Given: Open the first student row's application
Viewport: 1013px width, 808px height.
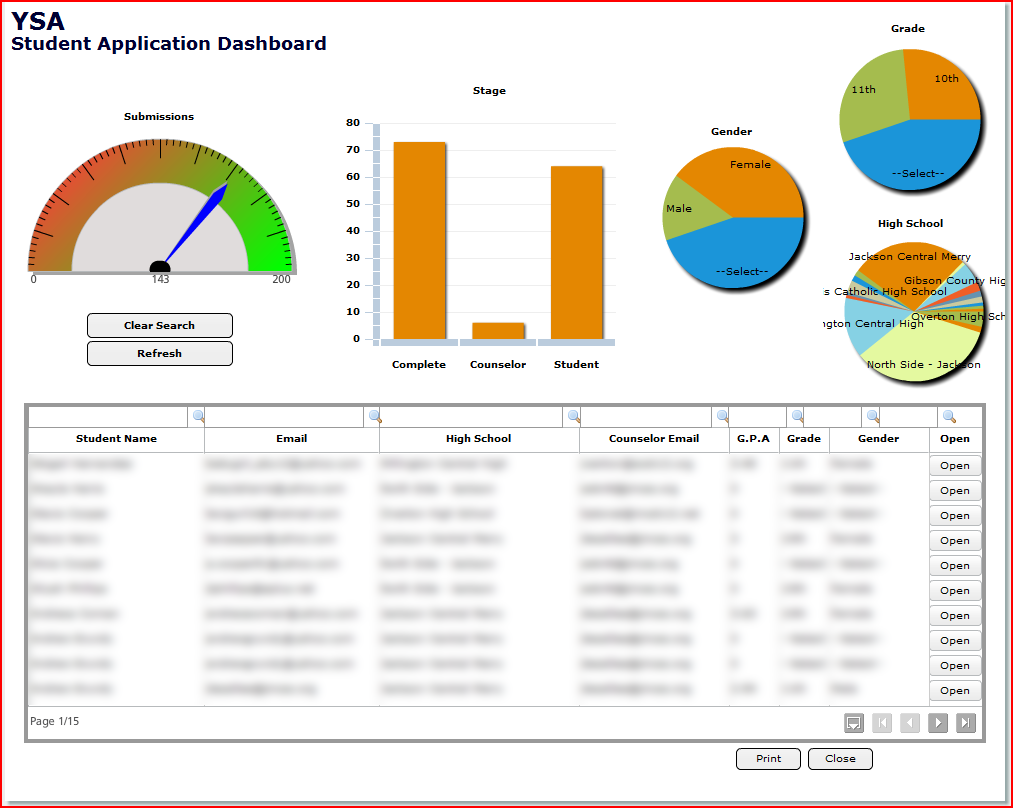Looking at the screenshot, I should coord(955,466).
